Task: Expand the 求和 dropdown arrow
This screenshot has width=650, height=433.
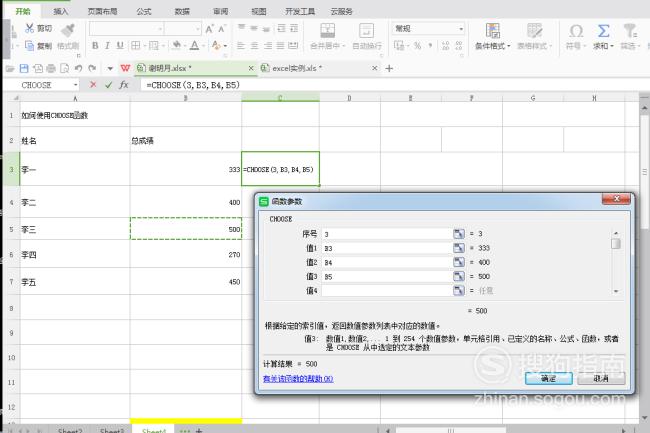Action: [x=612, y=46]
